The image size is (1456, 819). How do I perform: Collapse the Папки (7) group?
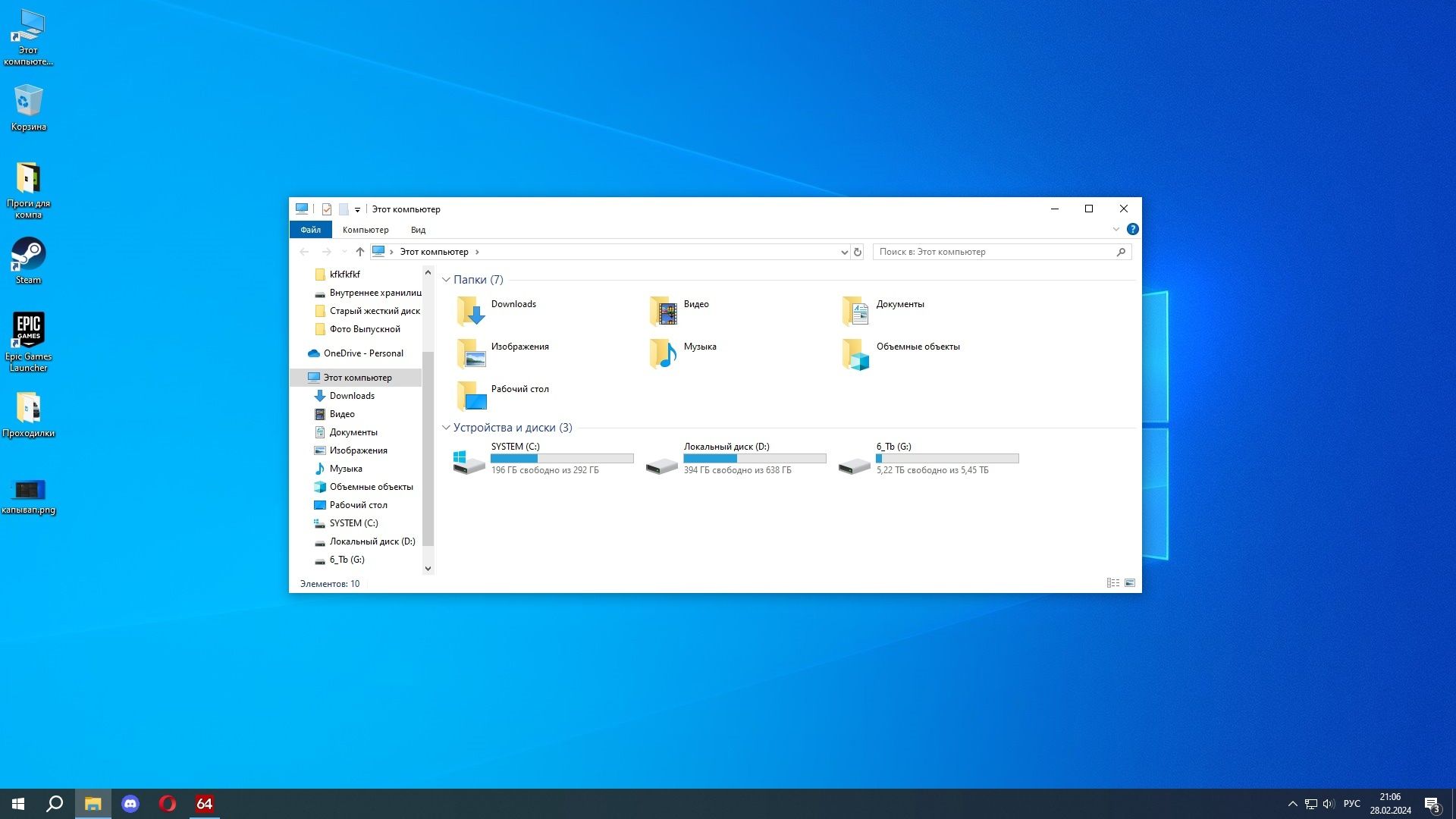446,280
